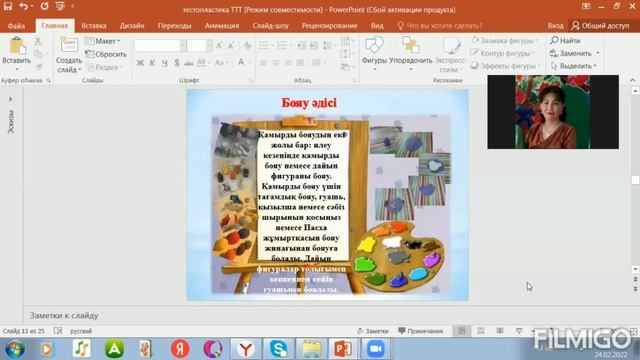Create a new slide (Создать слайд)
Viewport: 640px width, 360px height.
[69, 56]
